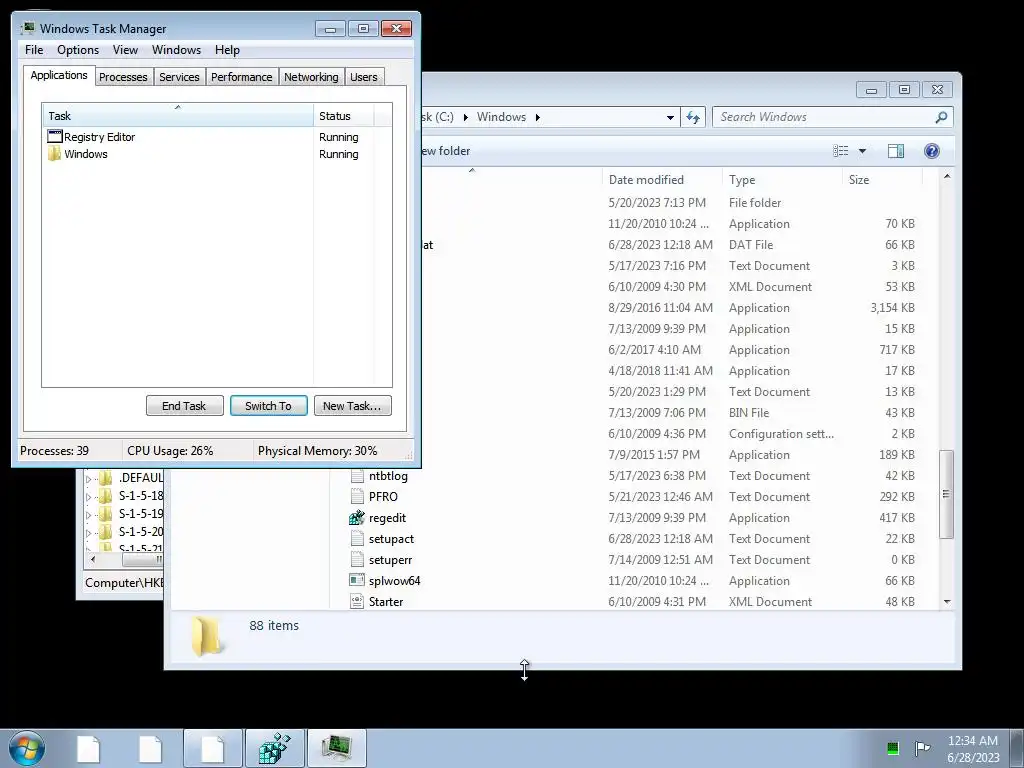Click the Switch To button
This screenshot has width=1024, height=768.
268,406
